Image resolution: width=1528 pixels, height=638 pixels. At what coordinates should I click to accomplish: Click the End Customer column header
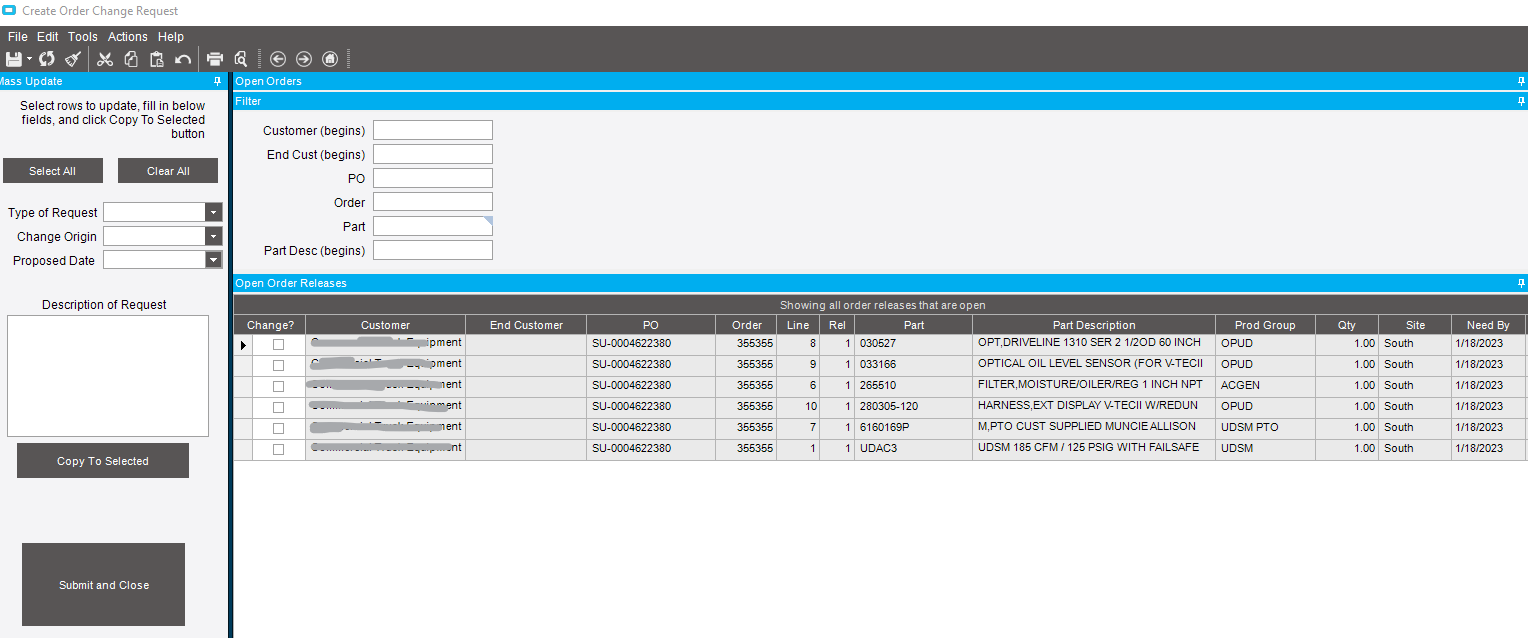[526, 325]
